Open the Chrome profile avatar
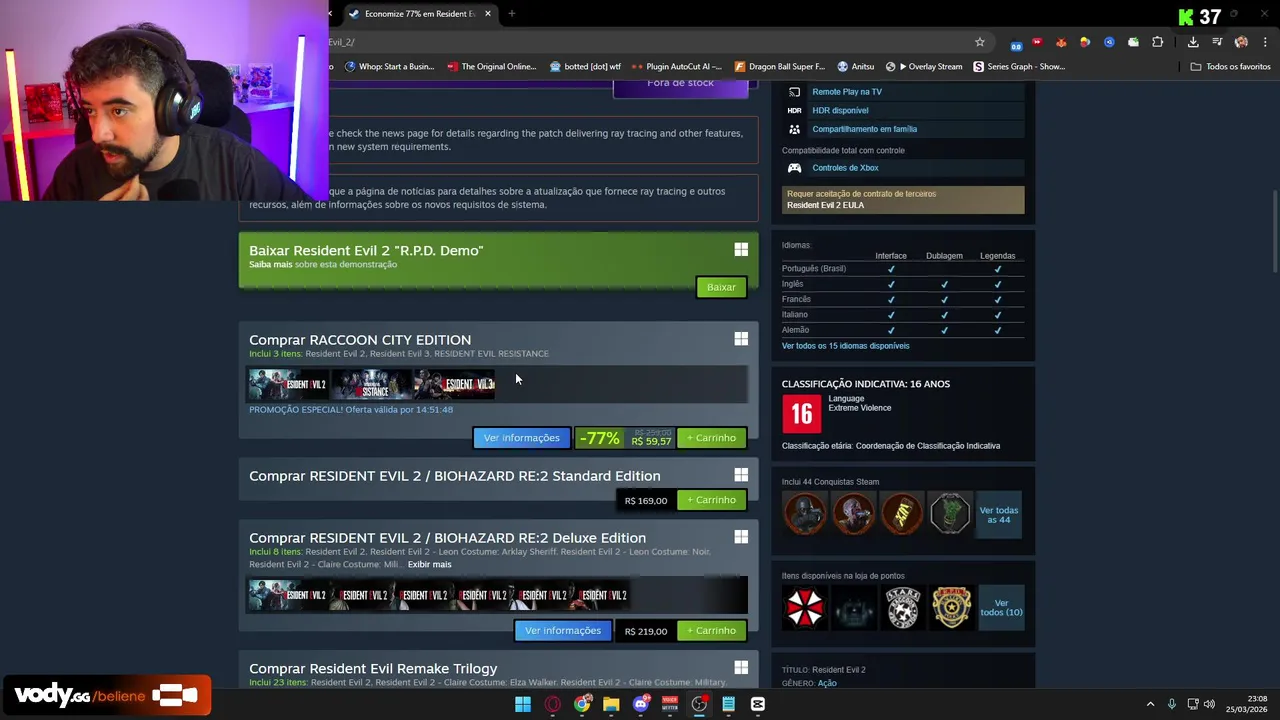This screenshot has height=720, width=1280. point(1241,42)
